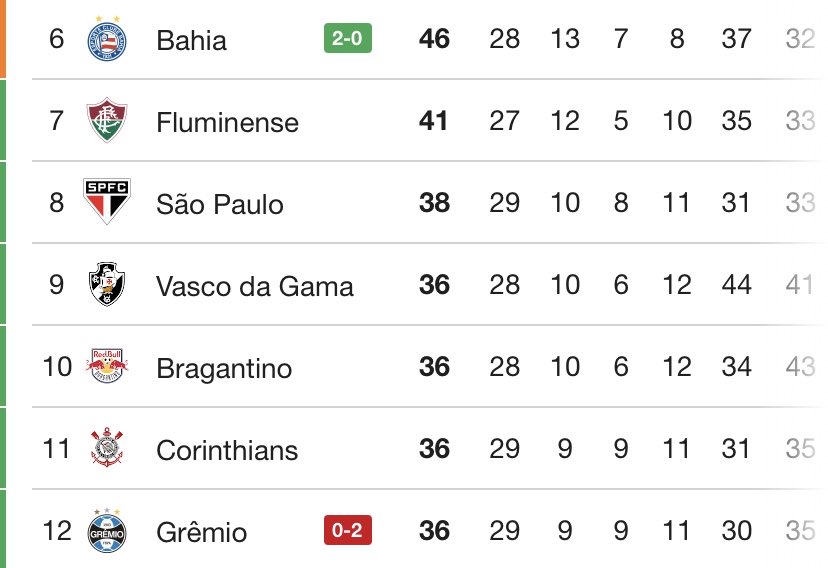Select the Bragantino team name

224,368
